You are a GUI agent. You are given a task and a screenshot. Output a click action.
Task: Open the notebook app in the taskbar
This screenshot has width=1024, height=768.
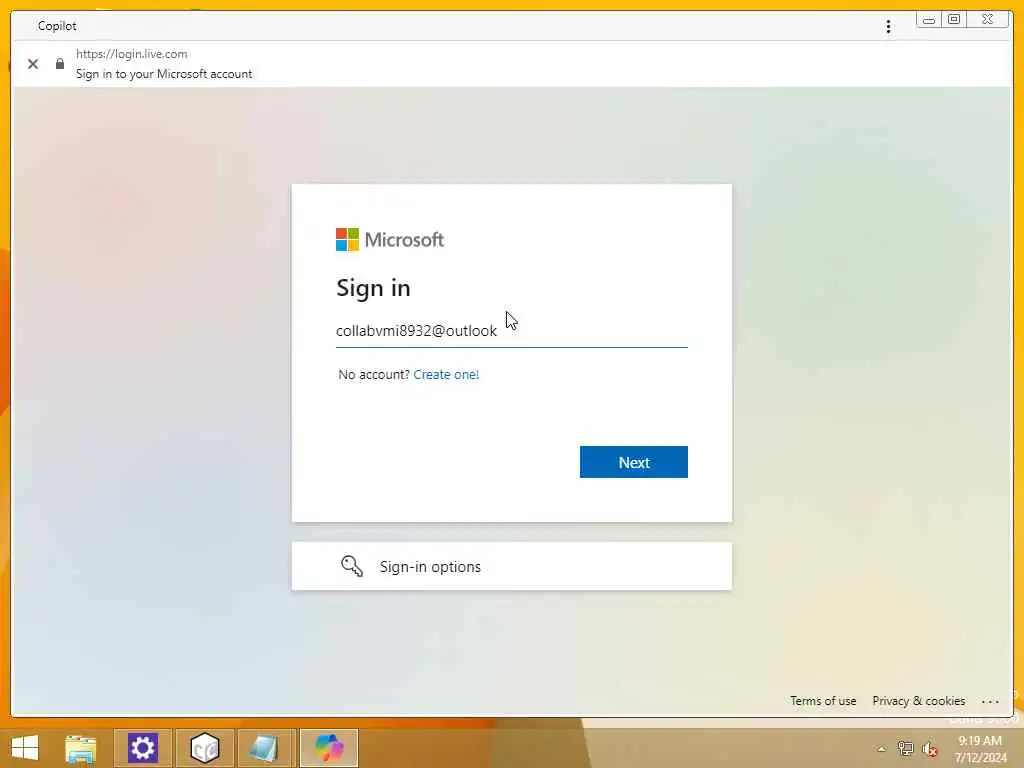tap(266, 748)
